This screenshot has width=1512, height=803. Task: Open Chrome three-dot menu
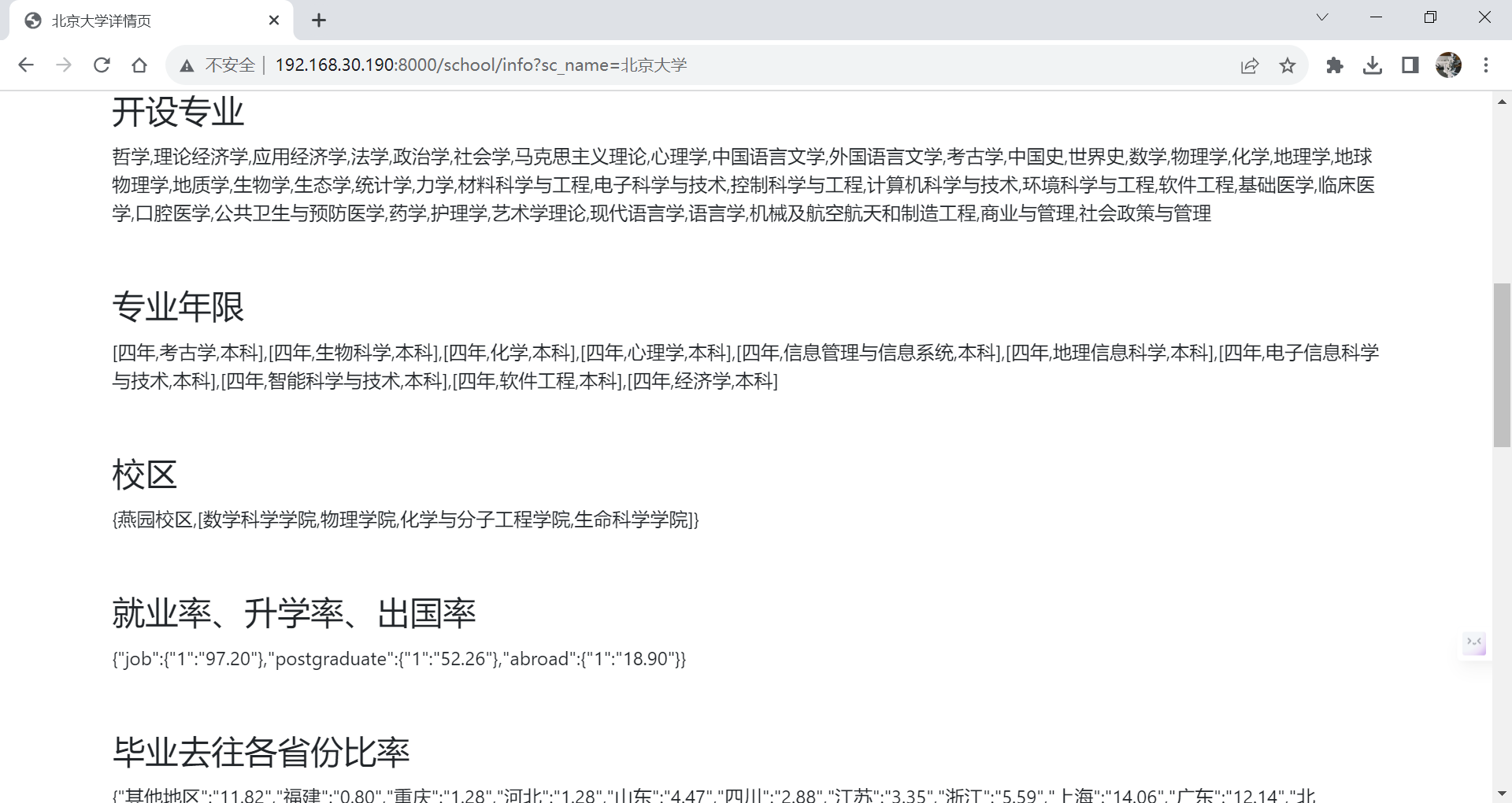(x=1486, y=65)
